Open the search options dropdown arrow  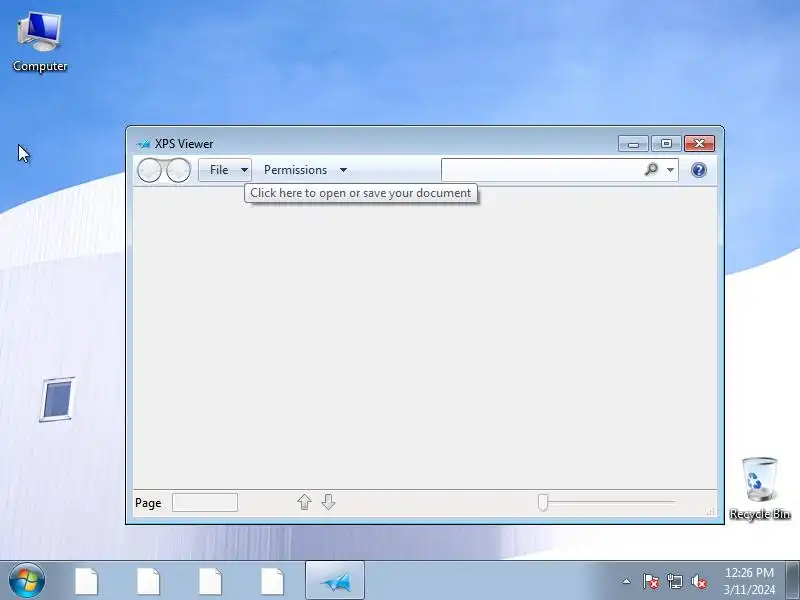pos(670,169)
